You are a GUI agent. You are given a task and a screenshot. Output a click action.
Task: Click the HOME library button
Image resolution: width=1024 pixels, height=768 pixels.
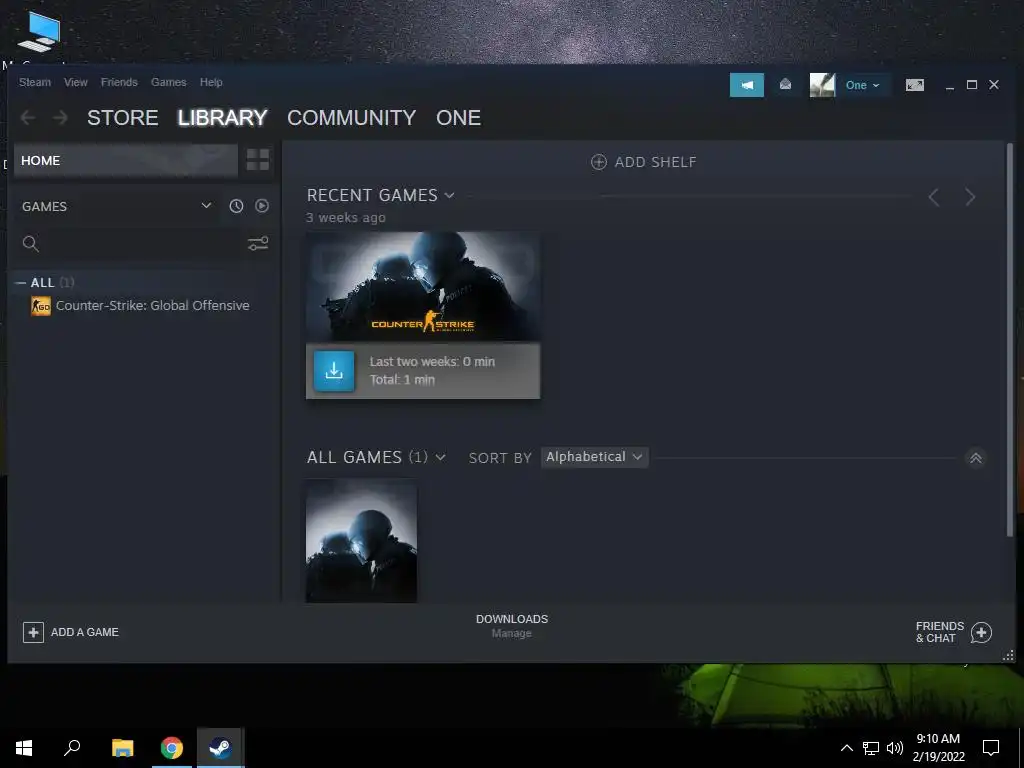pos(125,161)
